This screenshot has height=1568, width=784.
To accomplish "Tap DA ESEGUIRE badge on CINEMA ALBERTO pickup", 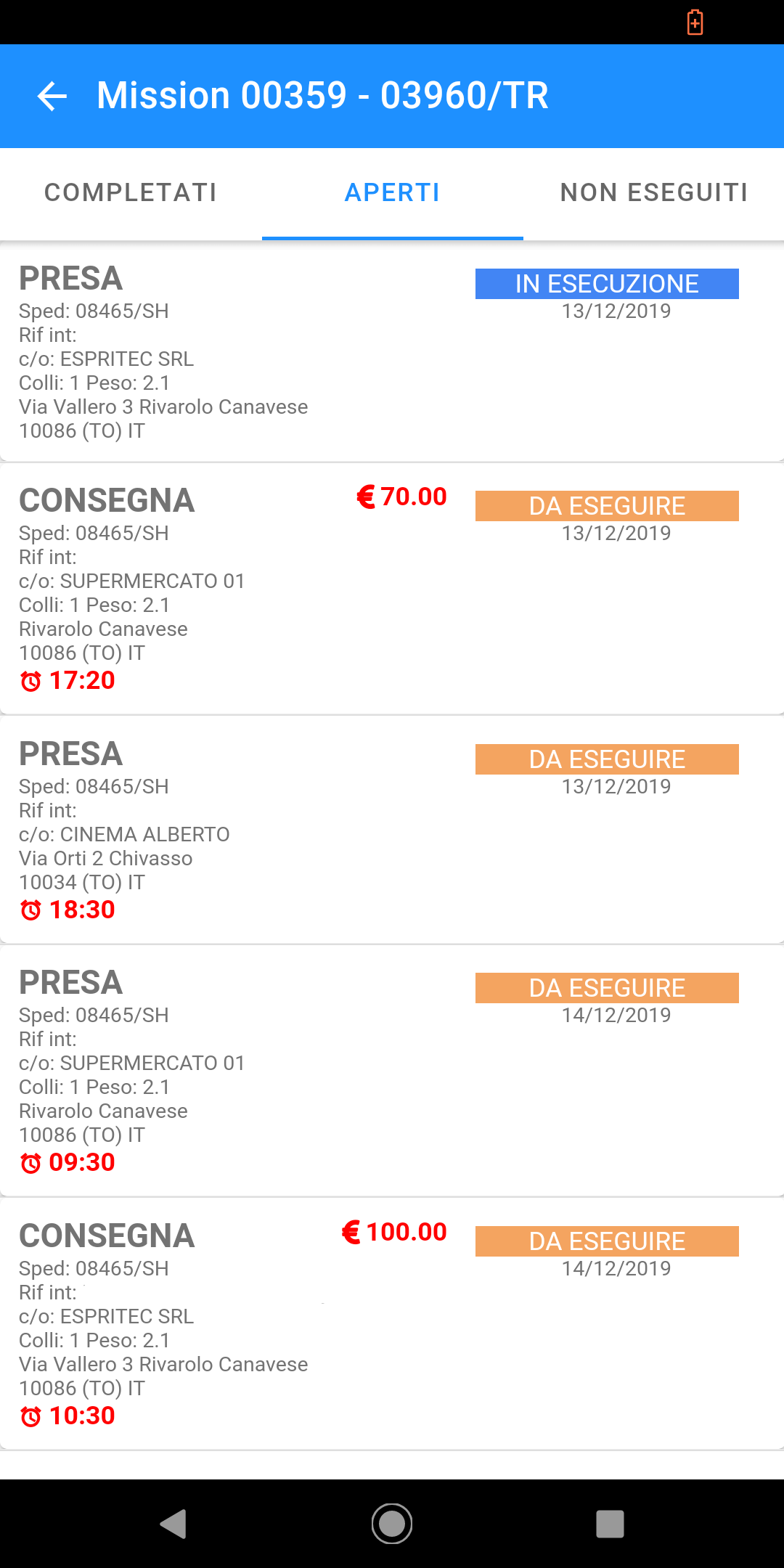I will point(607,759).
